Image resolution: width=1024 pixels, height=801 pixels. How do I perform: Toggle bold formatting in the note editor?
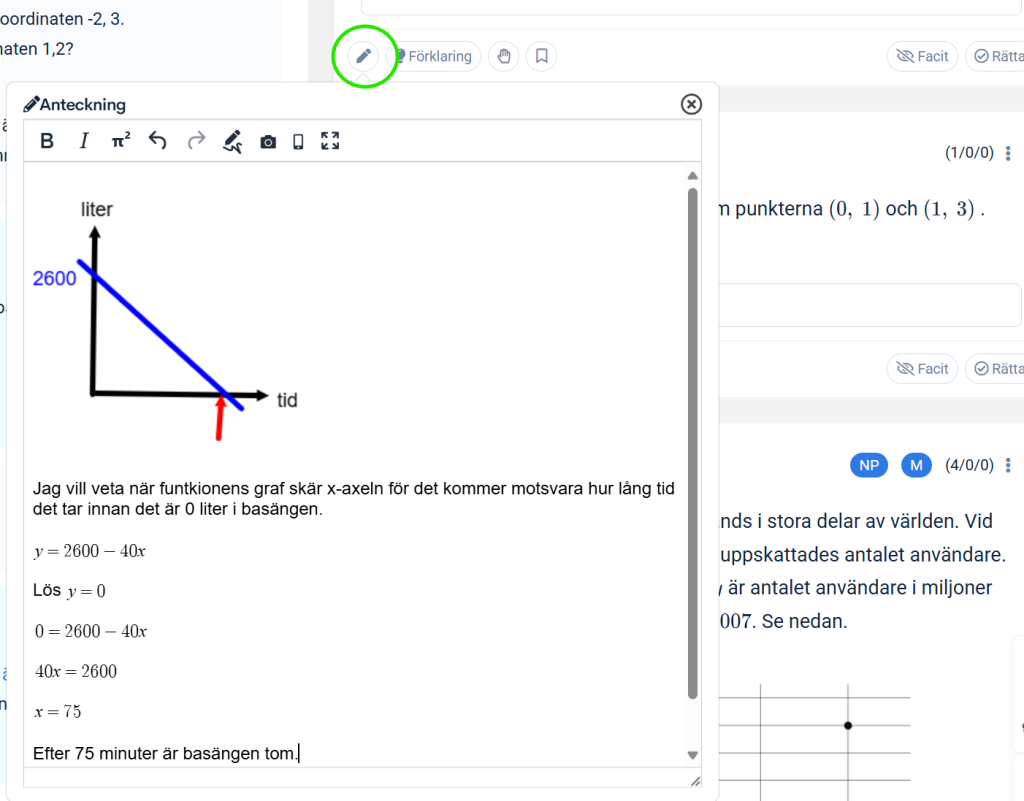(x=47, y=141)
